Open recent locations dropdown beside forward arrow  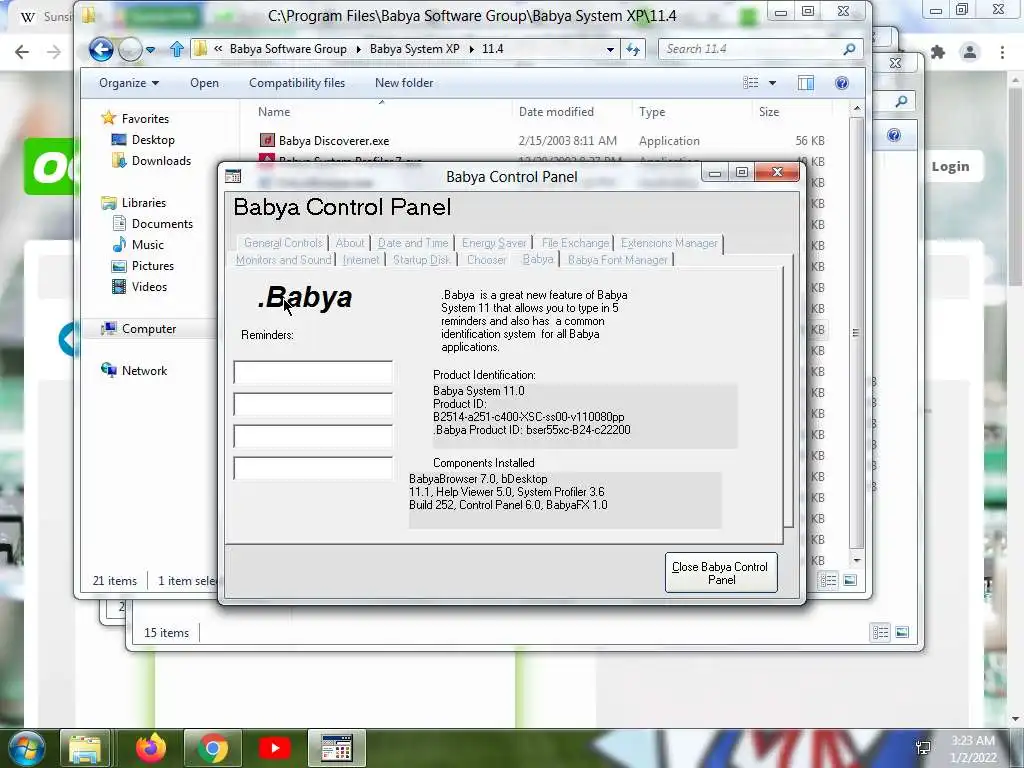point(151,50)
